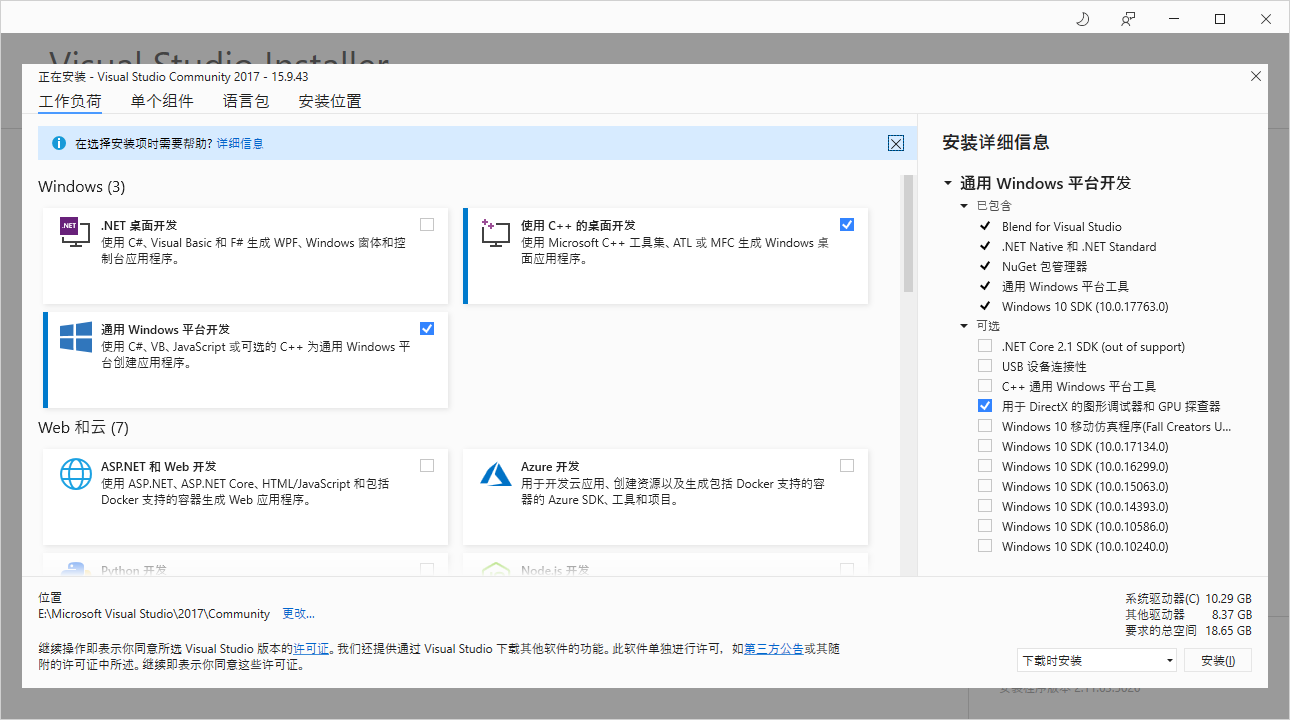The image size is (1290, 720).
Task: Open the 下载时安装 install mode dropdown
Action: click(x=1096, y=660)
